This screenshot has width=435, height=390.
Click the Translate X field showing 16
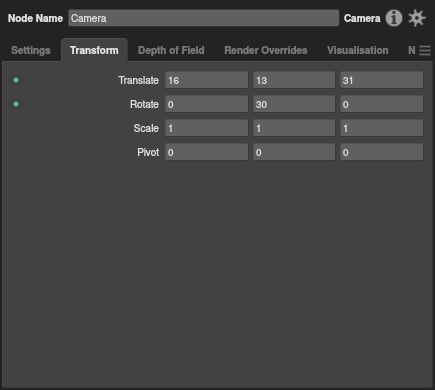pyautogui.click(x=207, y=80)
